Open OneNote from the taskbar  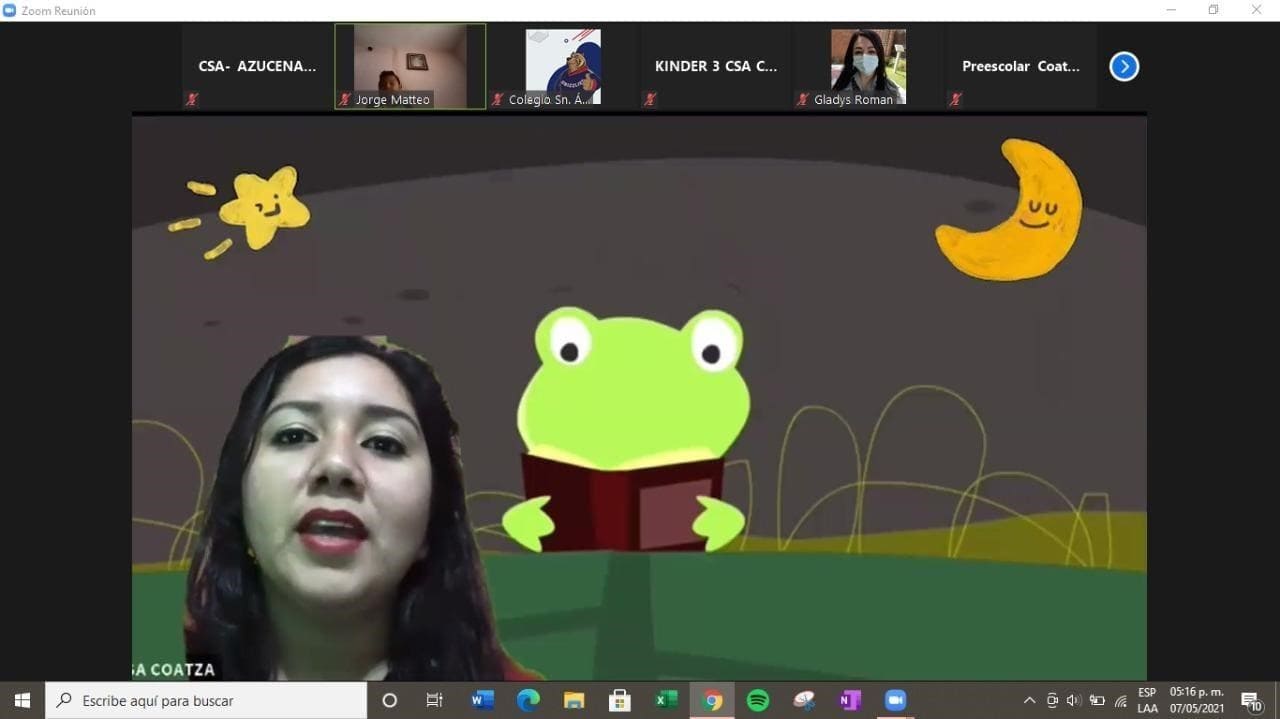point(850,700)
